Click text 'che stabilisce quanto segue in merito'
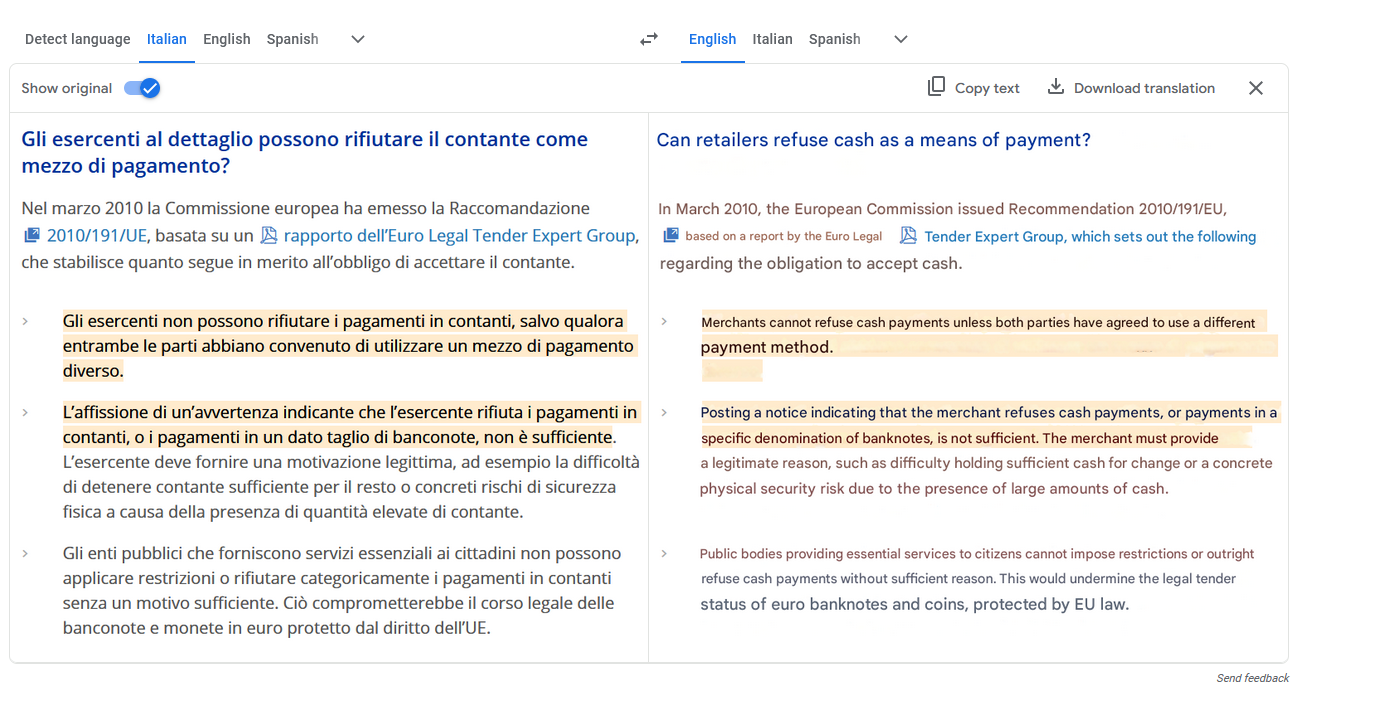The height and width of the screenshot is (709, 1380). [x=298, y=263]
